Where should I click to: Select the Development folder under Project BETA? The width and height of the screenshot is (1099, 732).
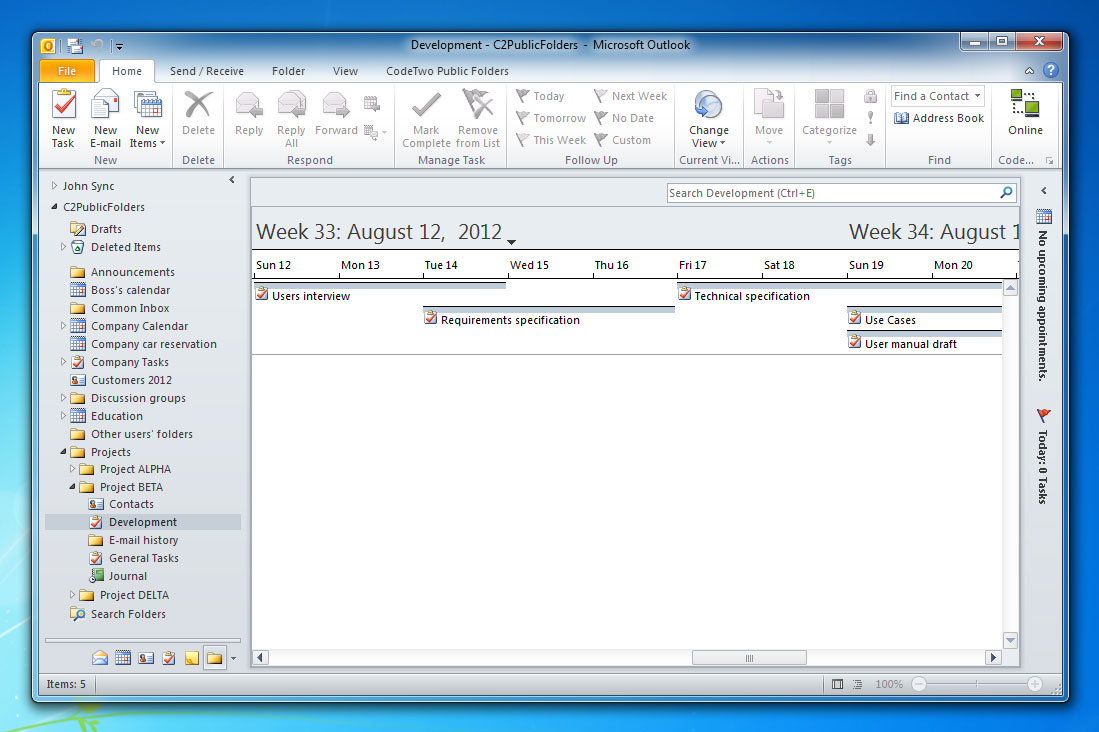[141, 521]
